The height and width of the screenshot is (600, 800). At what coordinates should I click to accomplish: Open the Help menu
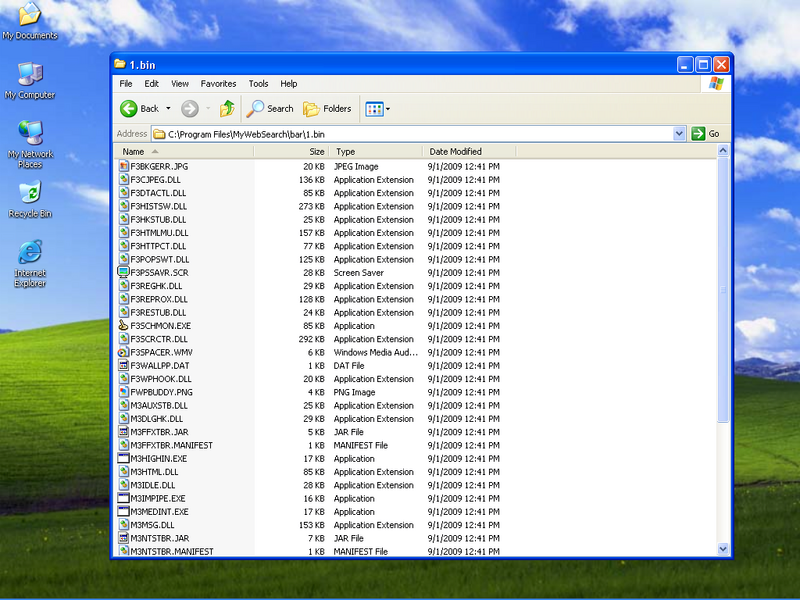pyautogui.click(x=288, y=84)
